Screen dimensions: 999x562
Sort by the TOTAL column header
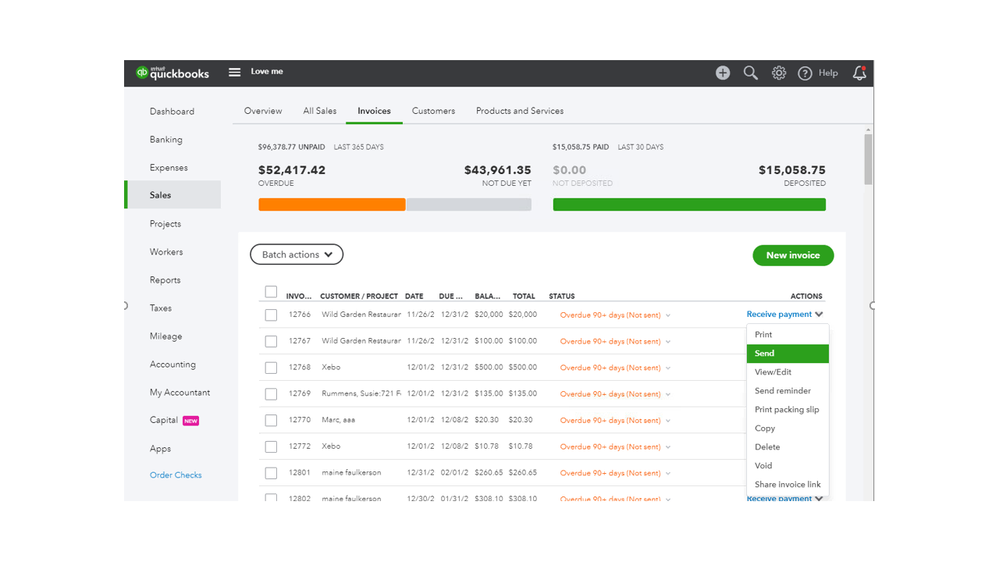[524, 296]
